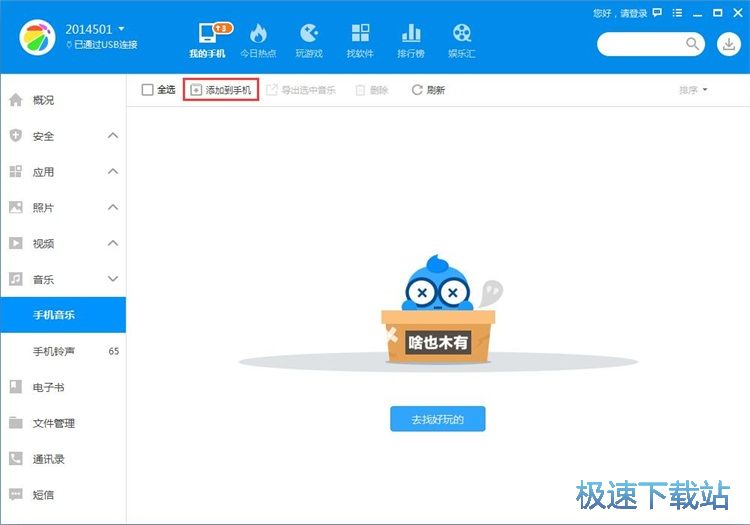The width and height of the screenshot is (750, 525).
Task: Select 手机音乐 in sidebar
Action: click(x=63, y=315)
